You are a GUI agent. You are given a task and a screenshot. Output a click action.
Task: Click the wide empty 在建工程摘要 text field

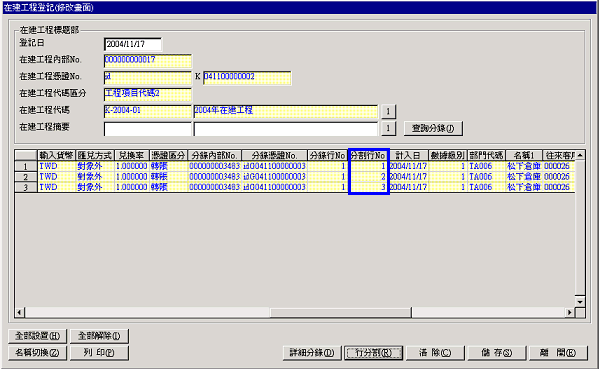(286, 129)
